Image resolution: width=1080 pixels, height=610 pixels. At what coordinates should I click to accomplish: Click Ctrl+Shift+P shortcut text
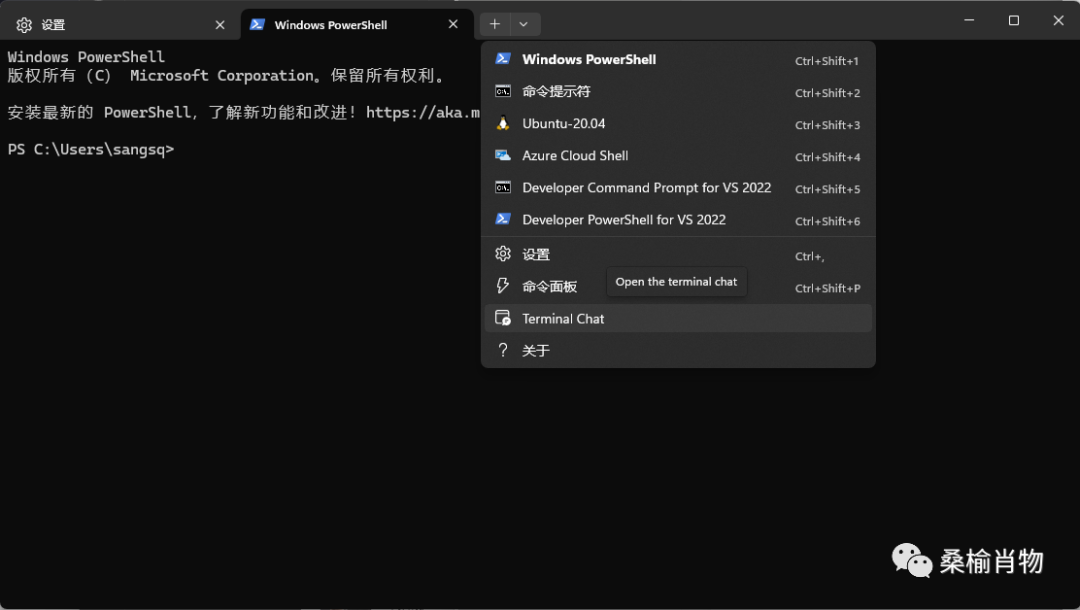[x=827, y=288]
